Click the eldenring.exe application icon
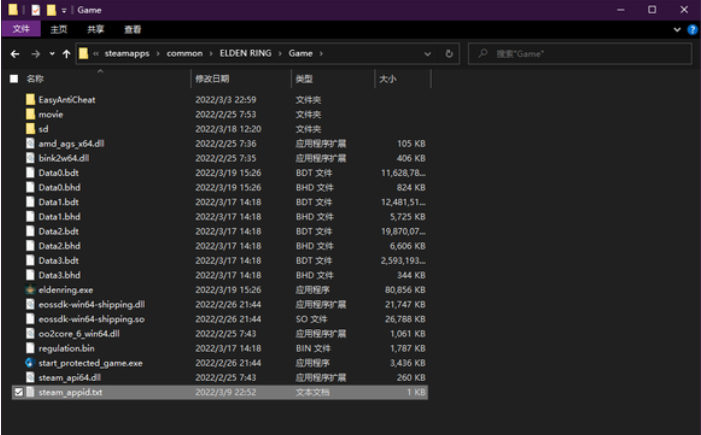The width and height of the screenshot is (701, 435). pos(30,290)
